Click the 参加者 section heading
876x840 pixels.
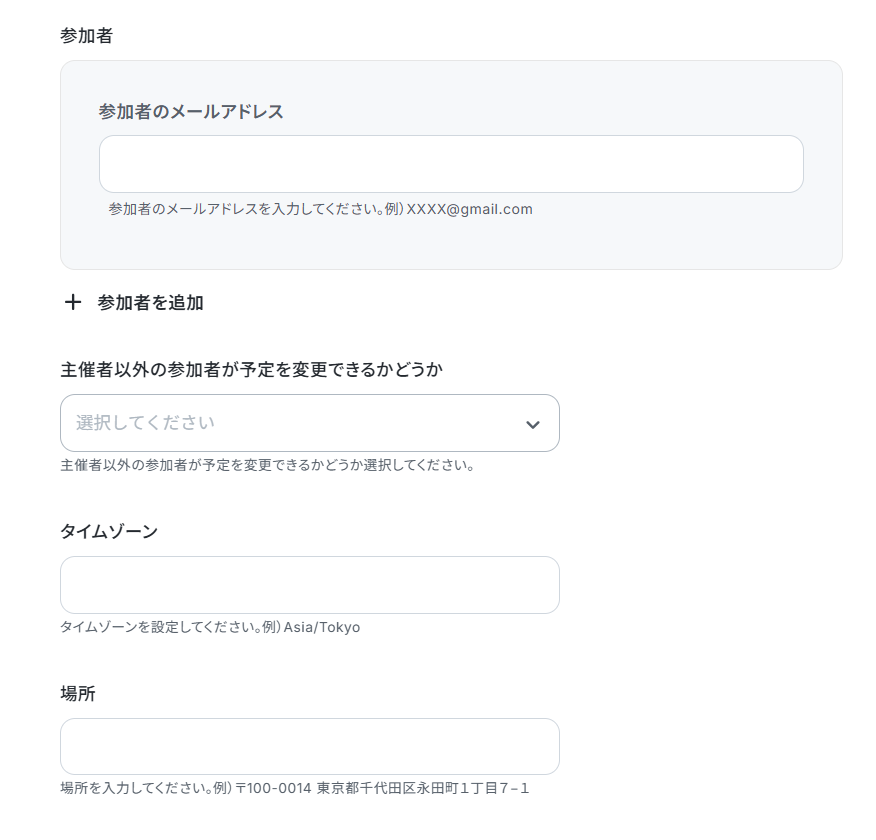(87, 36)
